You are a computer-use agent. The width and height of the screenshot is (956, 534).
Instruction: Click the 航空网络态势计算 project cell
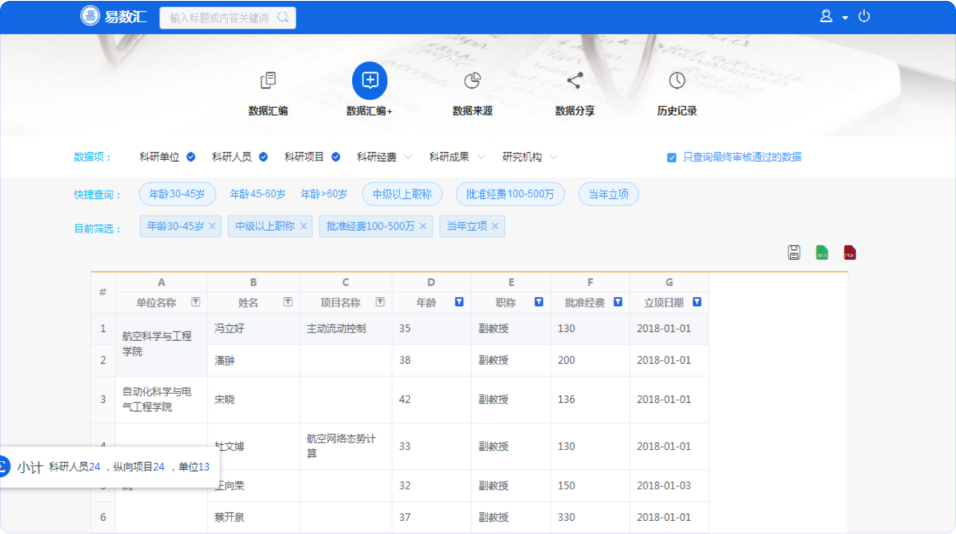346,446
